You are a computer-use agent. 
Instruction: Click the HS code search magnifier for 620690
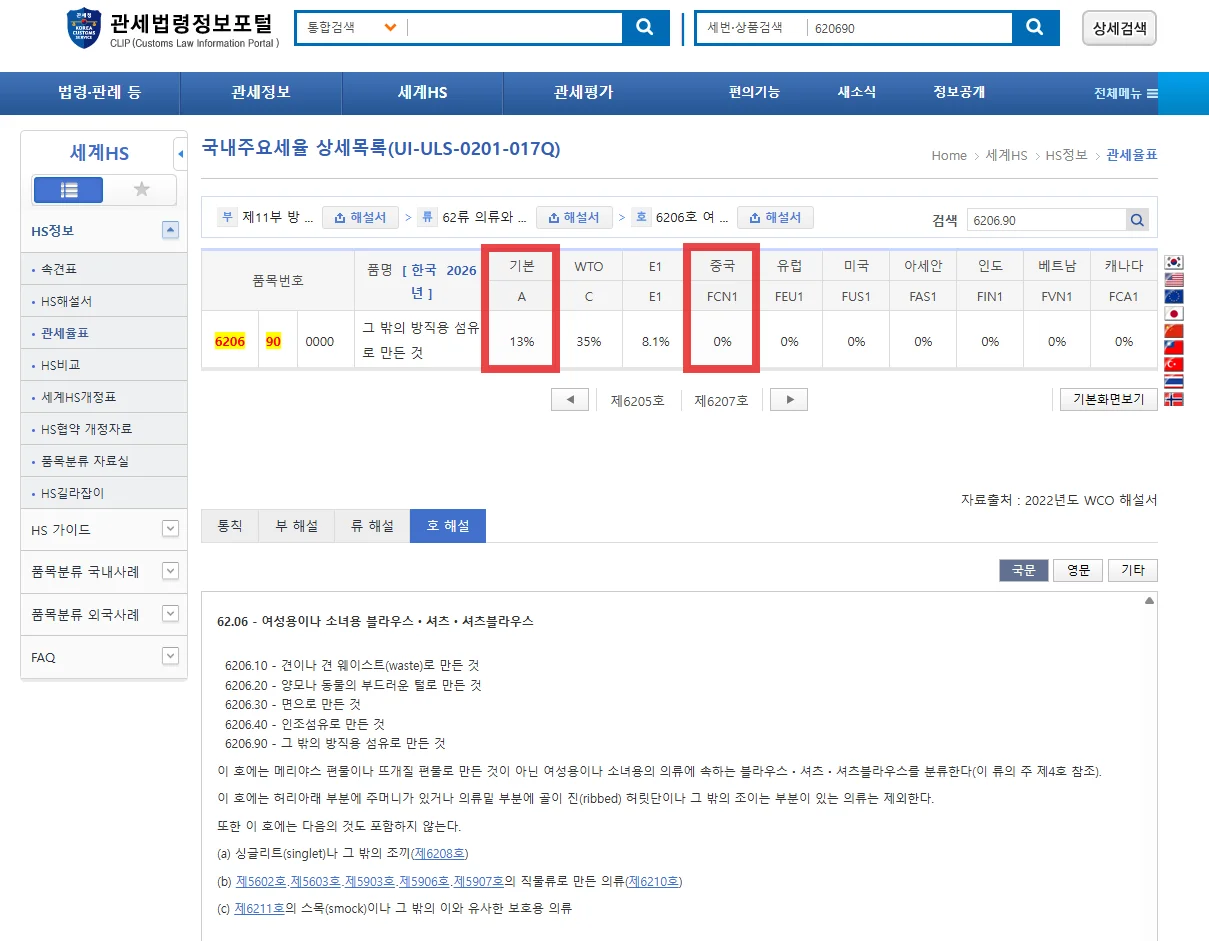click(1035, 28)
